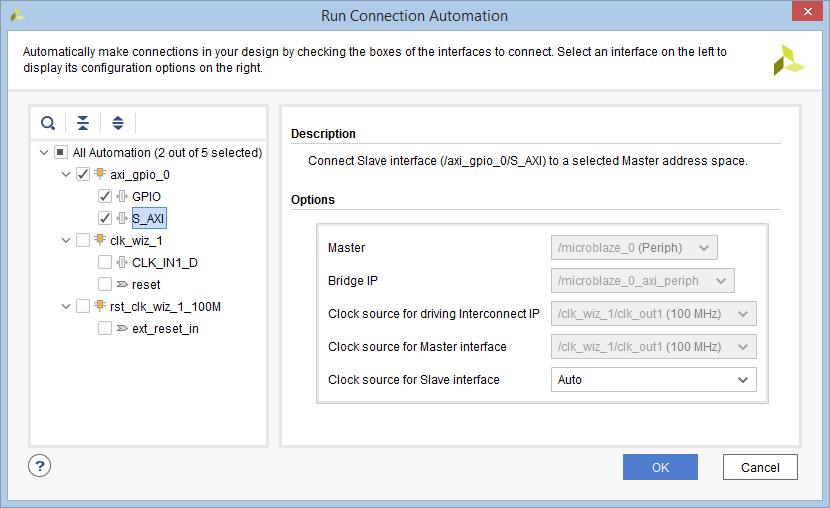The height and width of the screenshot is (508, 830).
Task: Collapse the rst_clk_wiz_1_100M tree node
Action: point(66,306)
